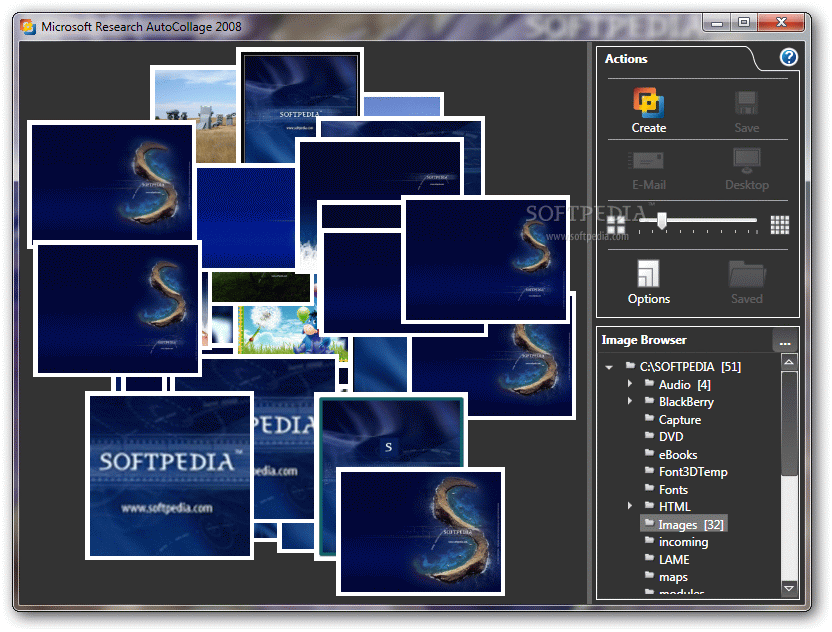Click the folder icon beside Audio
The image size is (832, 632).
pos(649,383)
